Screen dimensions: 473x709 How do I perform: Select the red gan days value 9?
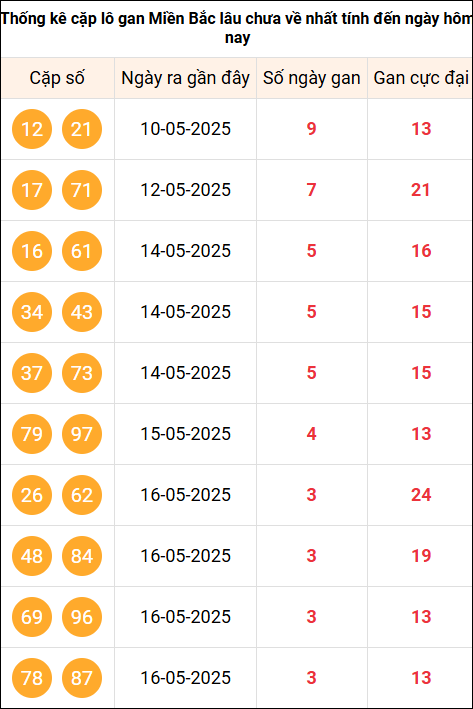[x=312, y=129]
